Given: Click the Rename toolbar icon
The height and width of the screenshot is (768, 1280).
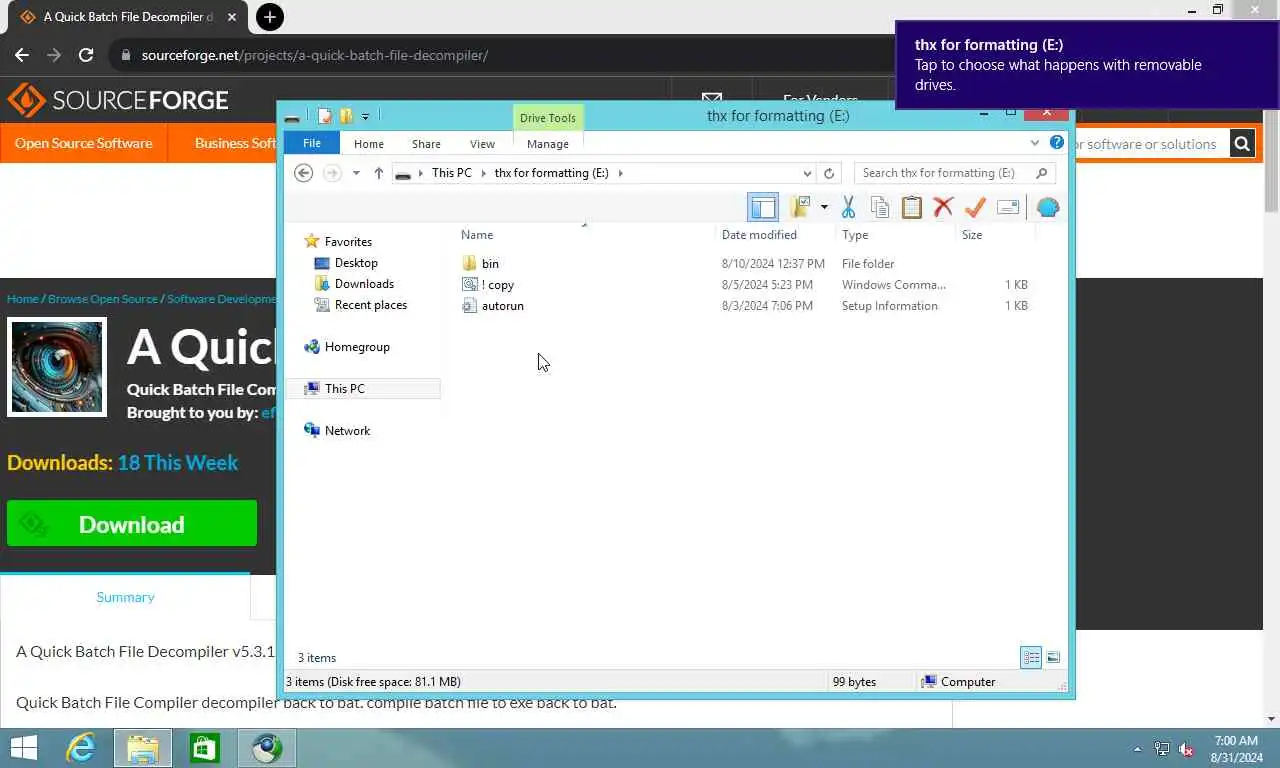Looking at the screenshot, I should click(1008, 207).
